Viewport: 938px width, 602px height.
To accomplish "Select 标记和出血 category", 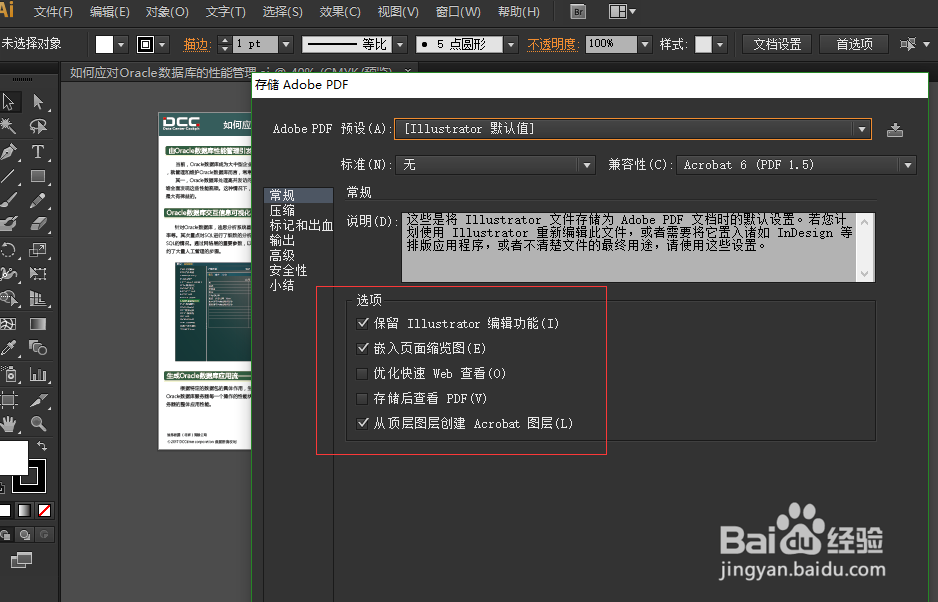I will [301, 226].
